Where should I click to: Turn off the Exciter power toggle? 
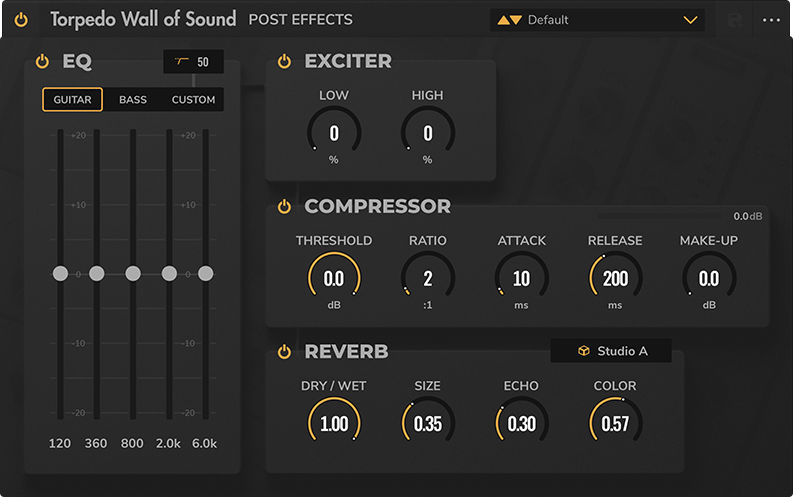coord(284,62)
